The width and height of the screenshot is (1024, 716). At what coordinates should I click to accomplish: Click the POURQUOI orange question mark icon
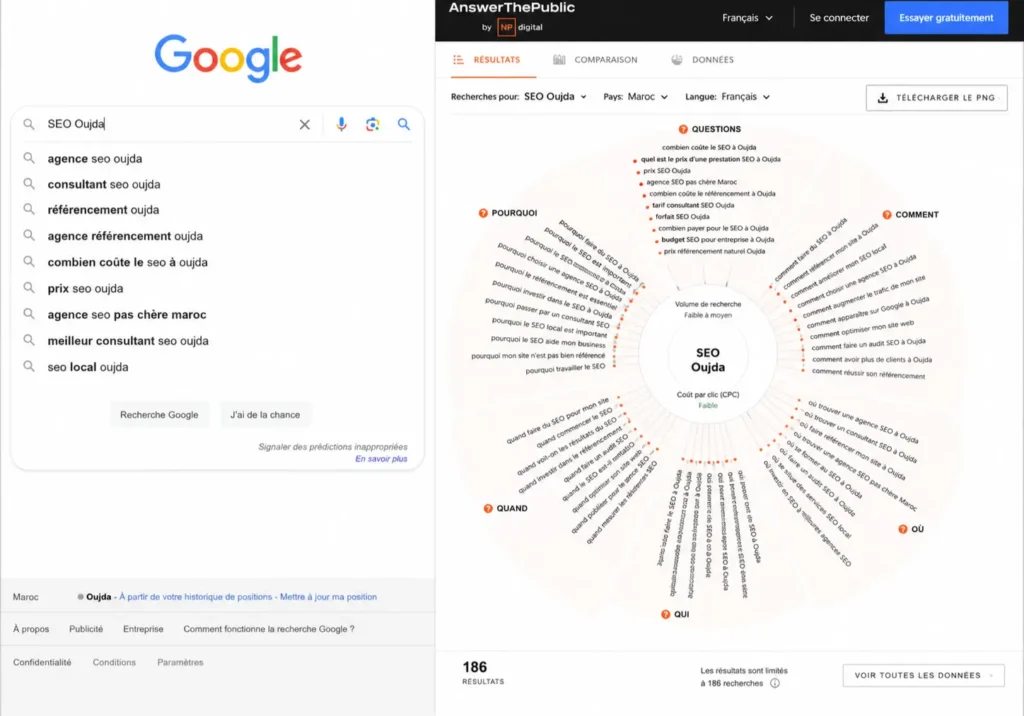(483, 213)
